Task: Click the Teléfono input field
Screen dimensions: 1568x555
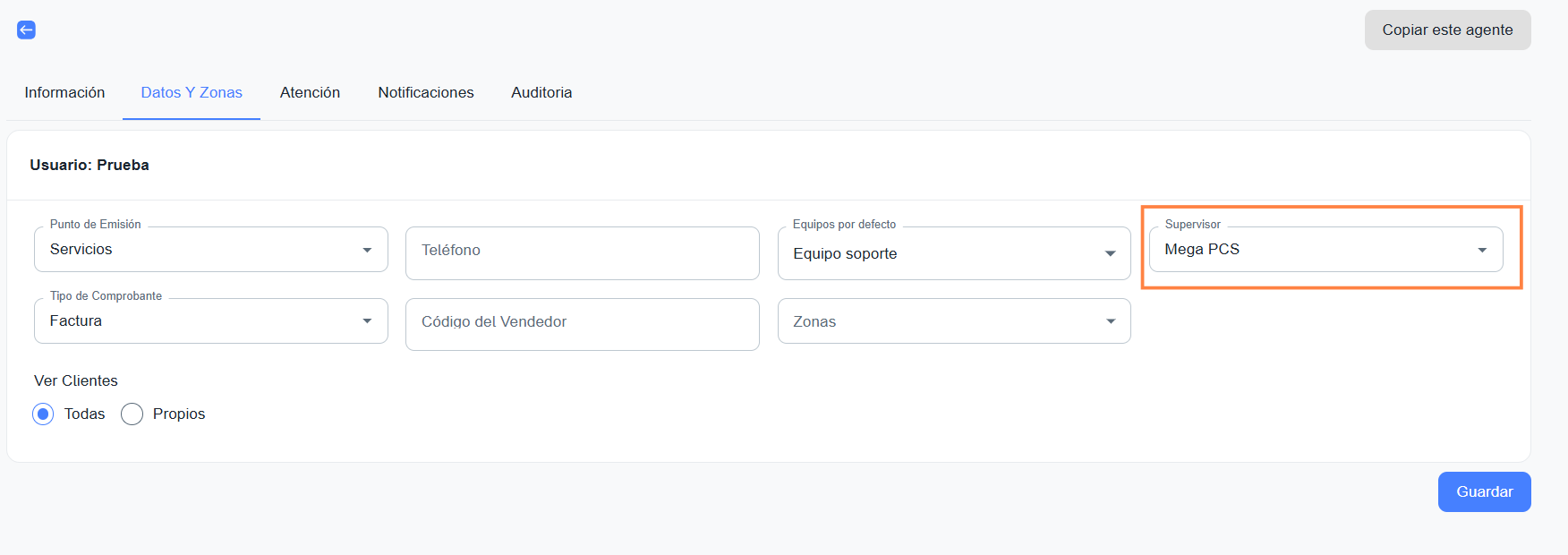Action: tap(582, 252)
